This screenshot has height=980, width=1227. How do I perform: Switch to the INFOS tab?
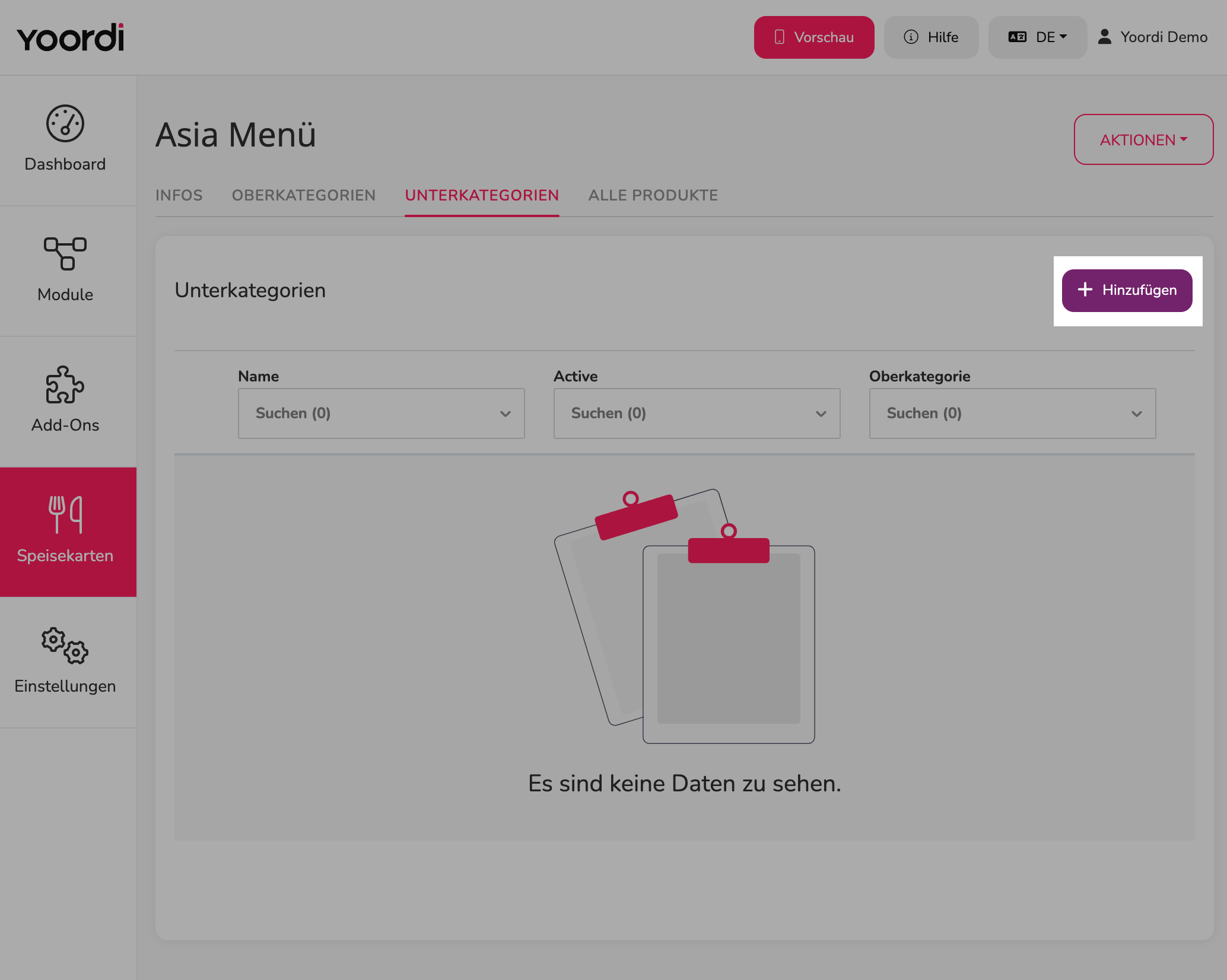179,195
